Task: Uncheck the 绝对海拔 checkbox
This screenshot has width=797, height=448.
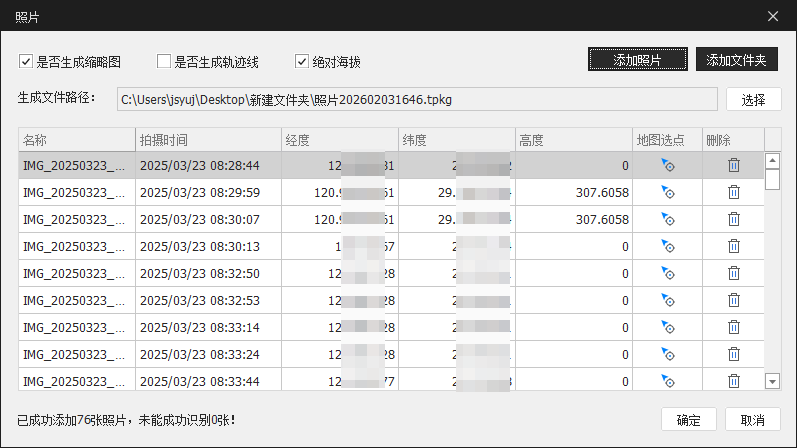Action: click(303, 62)
